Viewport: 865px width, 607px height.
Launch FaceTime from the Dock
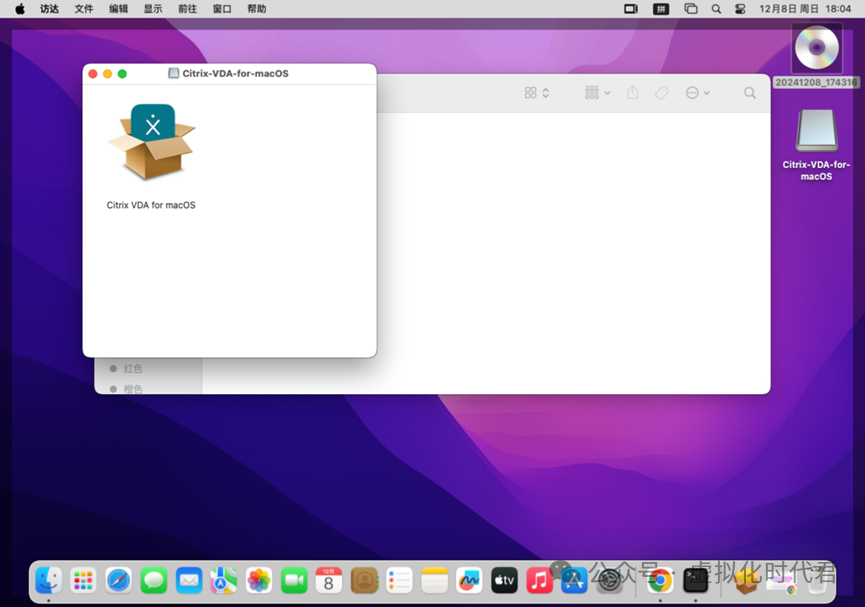pyautogui.click(x=294, y=581)
